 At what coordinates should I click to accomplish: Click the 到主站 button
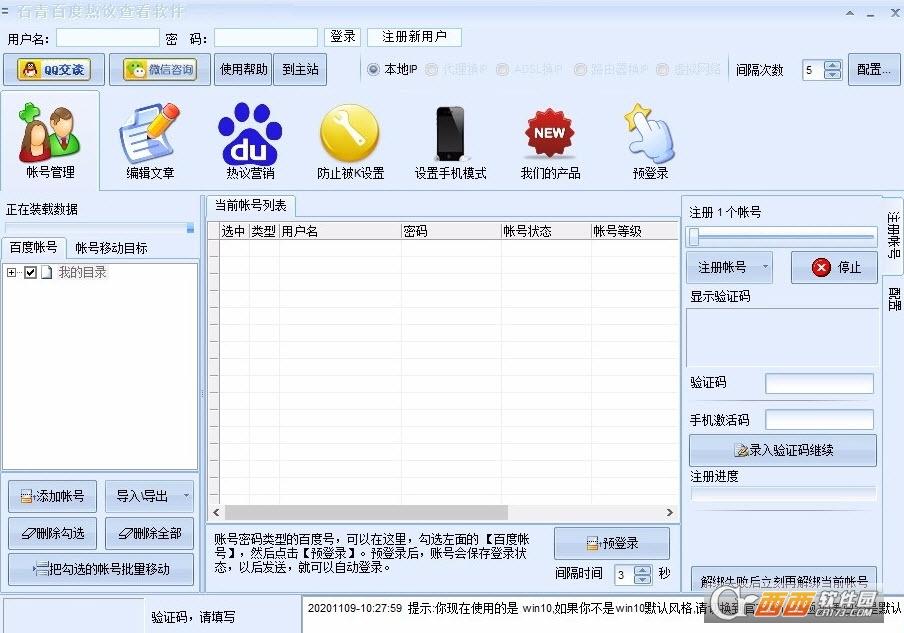(x=300, y=70)
